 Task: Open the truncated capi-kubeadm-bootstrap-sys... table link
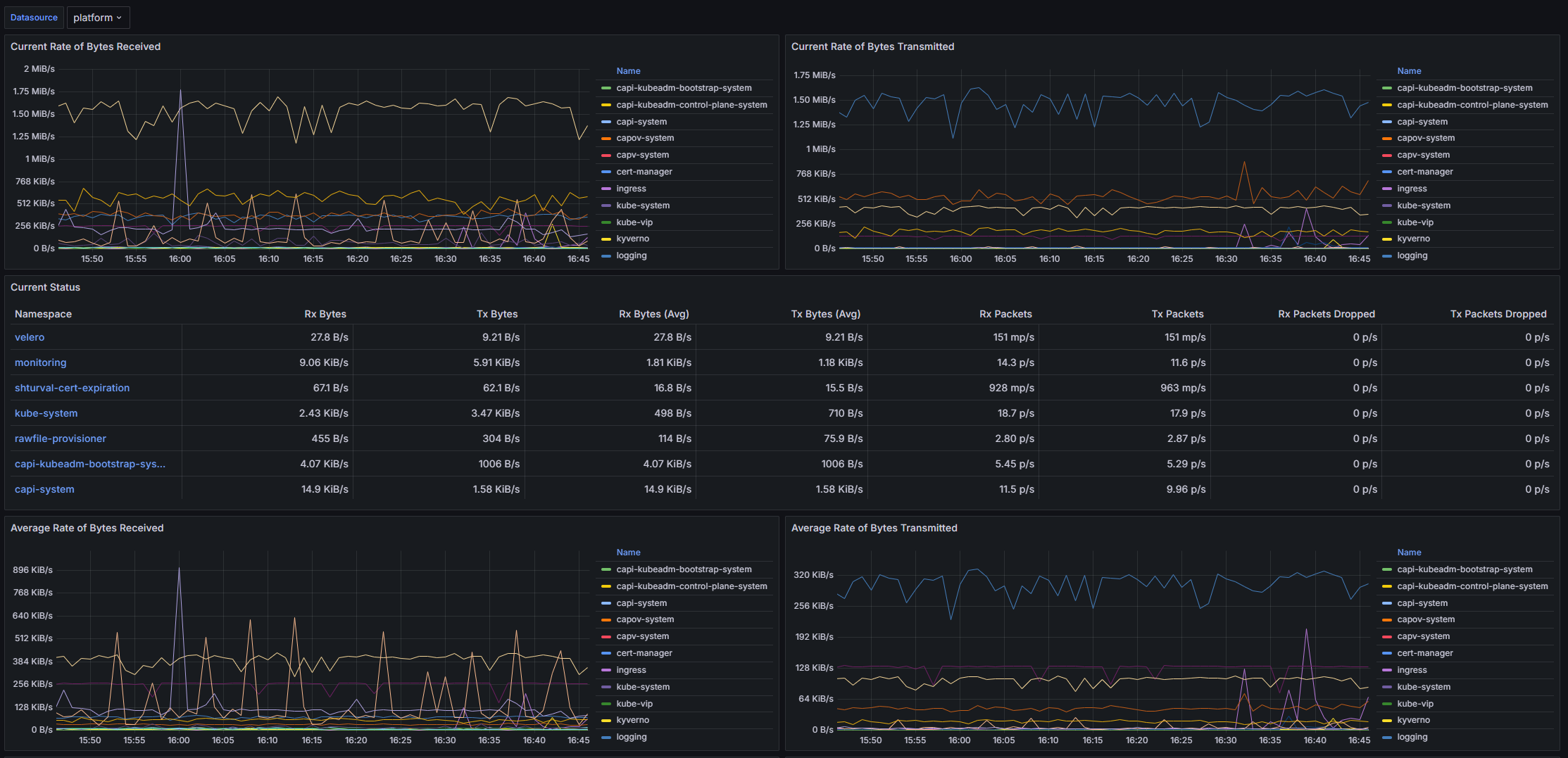[x=89, y=464]
